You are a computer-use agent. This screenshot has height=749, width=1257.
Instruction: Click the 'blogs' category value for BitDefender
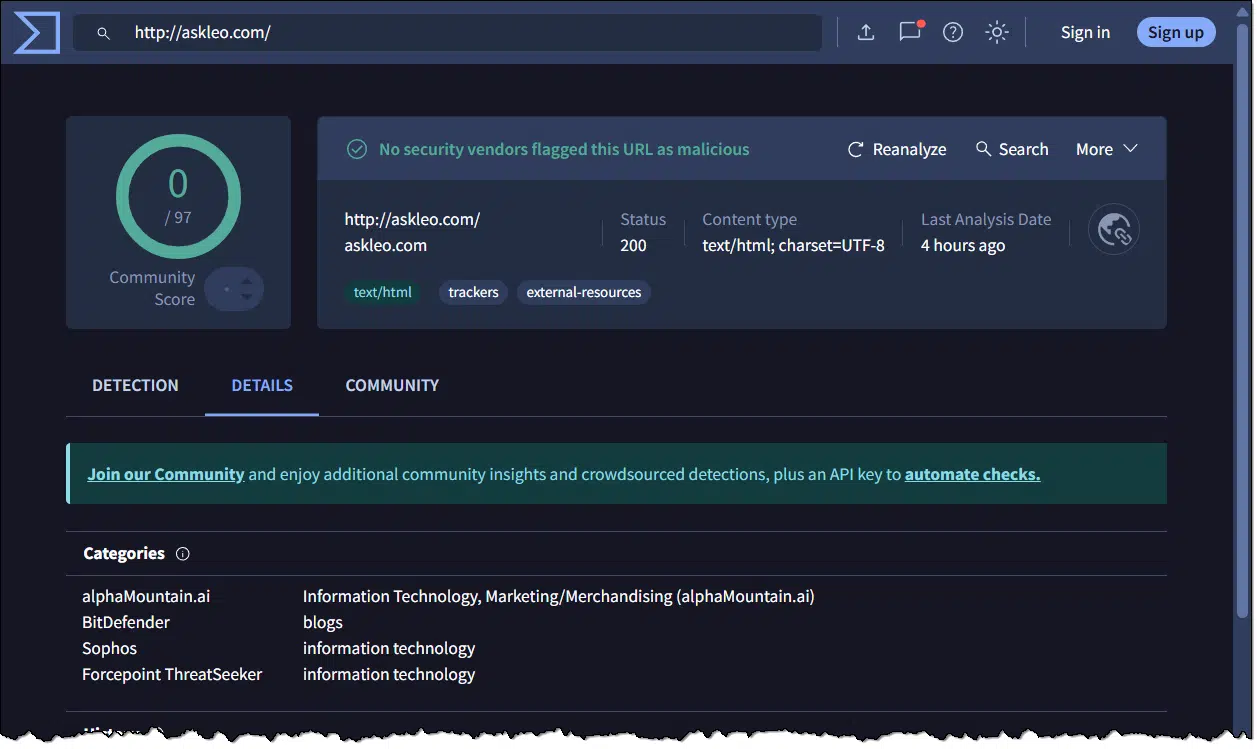pyautogui.click(x=323, y=622)
